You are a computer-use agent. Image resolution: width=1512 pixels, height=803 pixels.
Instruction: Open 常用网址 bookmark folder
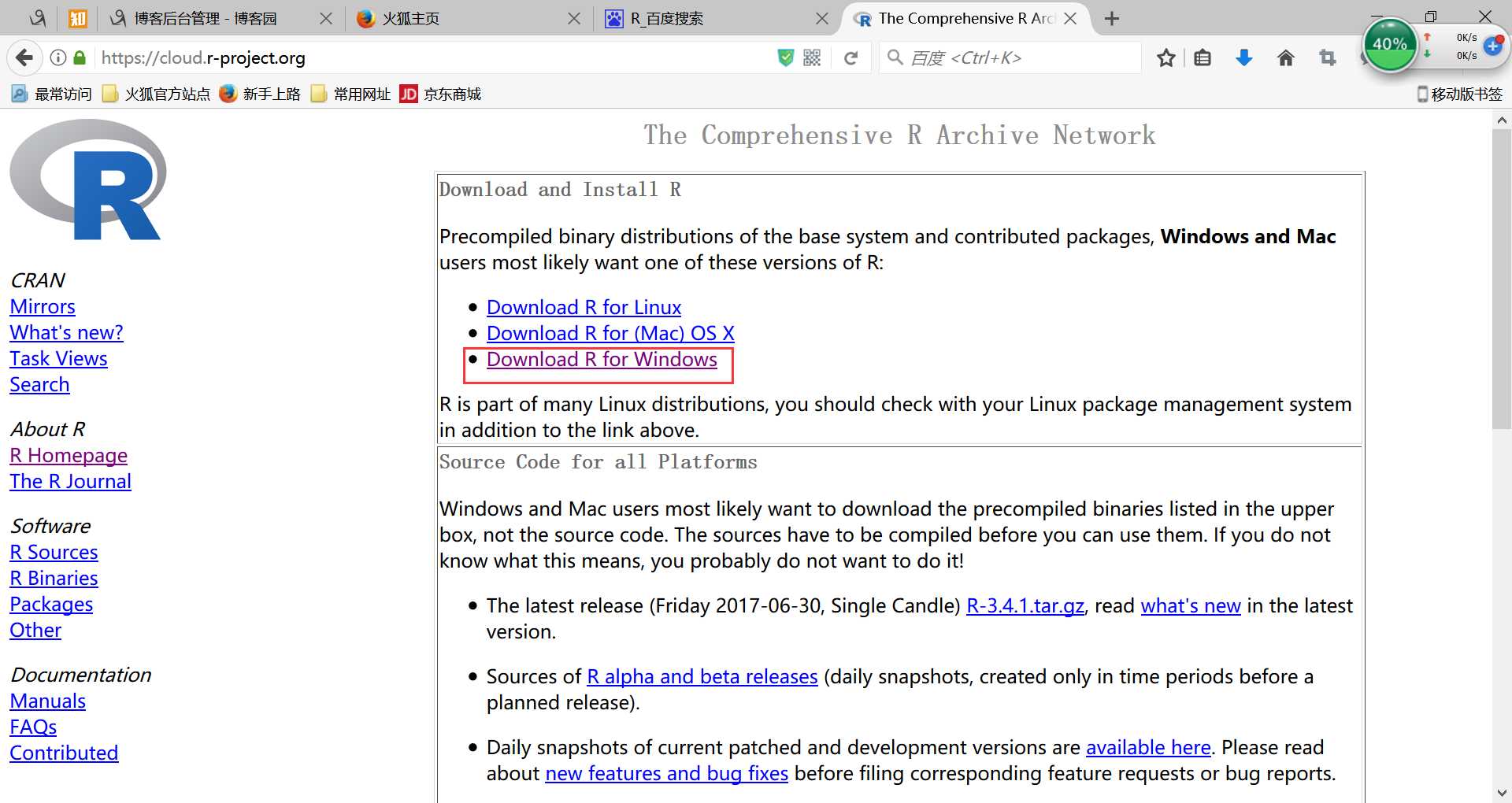tap(350, 94)
